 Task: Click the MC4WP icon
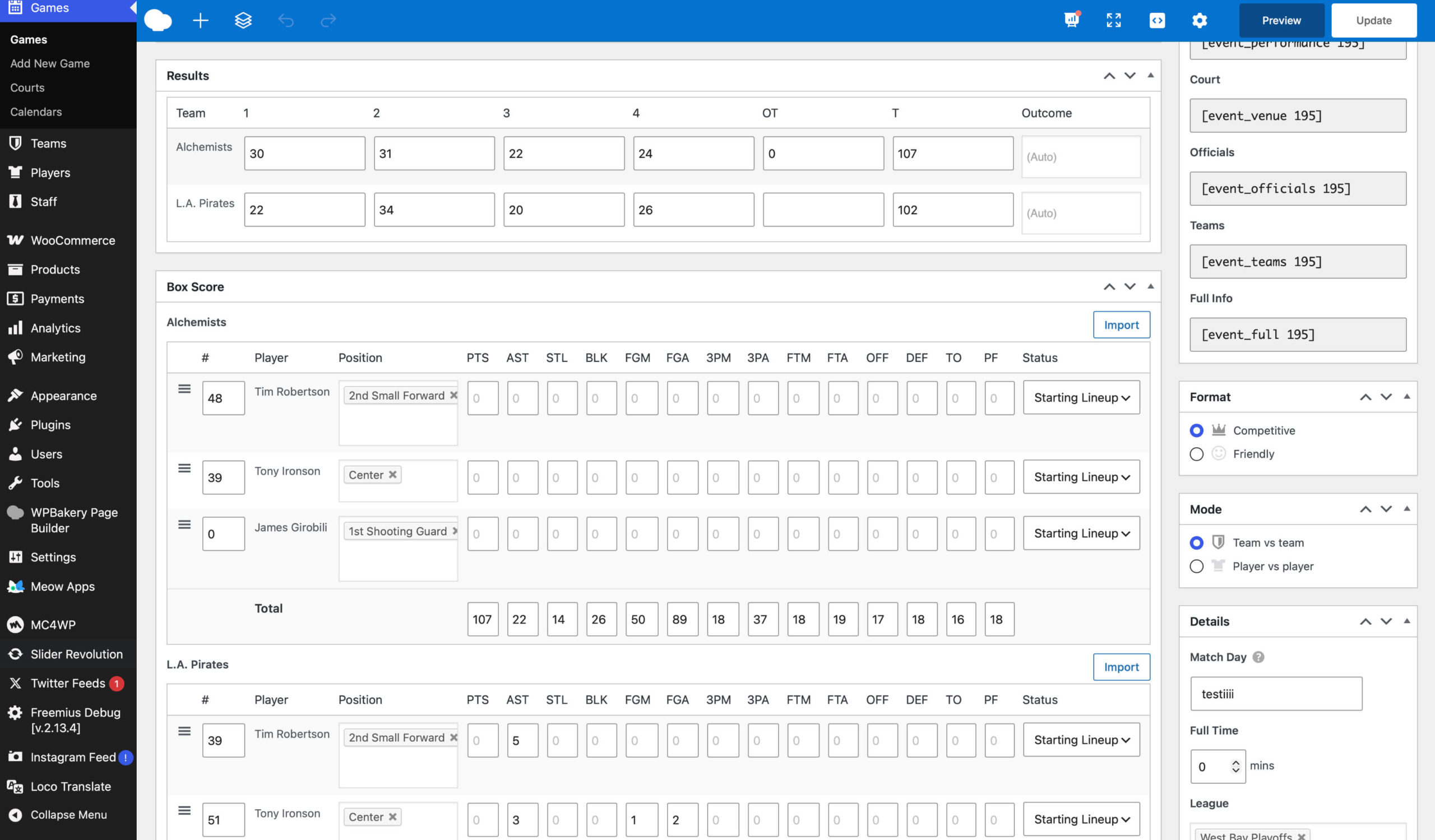(15, 624)
